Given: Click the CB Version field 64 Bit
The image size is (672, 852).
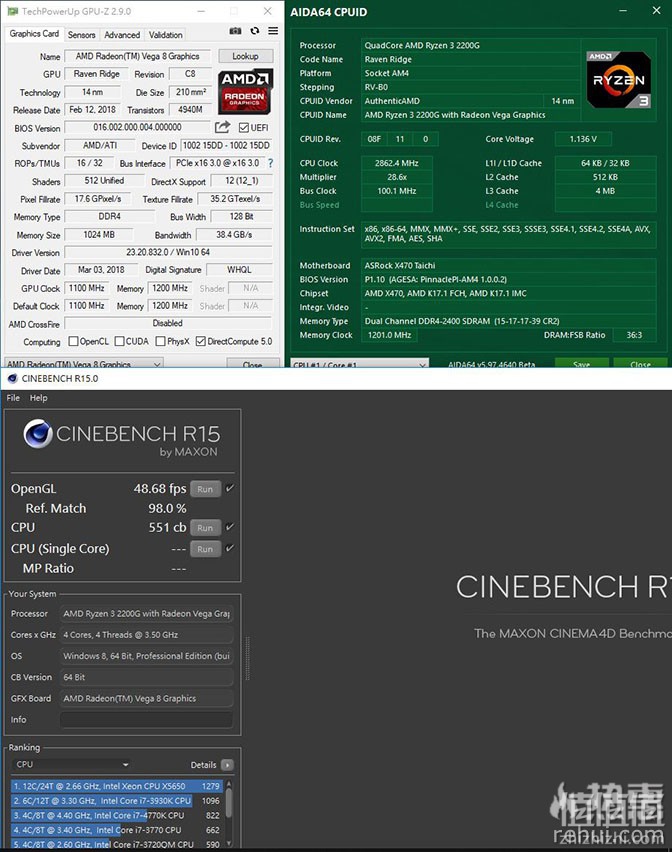Looking at the screenshot, I should [147, 677].
